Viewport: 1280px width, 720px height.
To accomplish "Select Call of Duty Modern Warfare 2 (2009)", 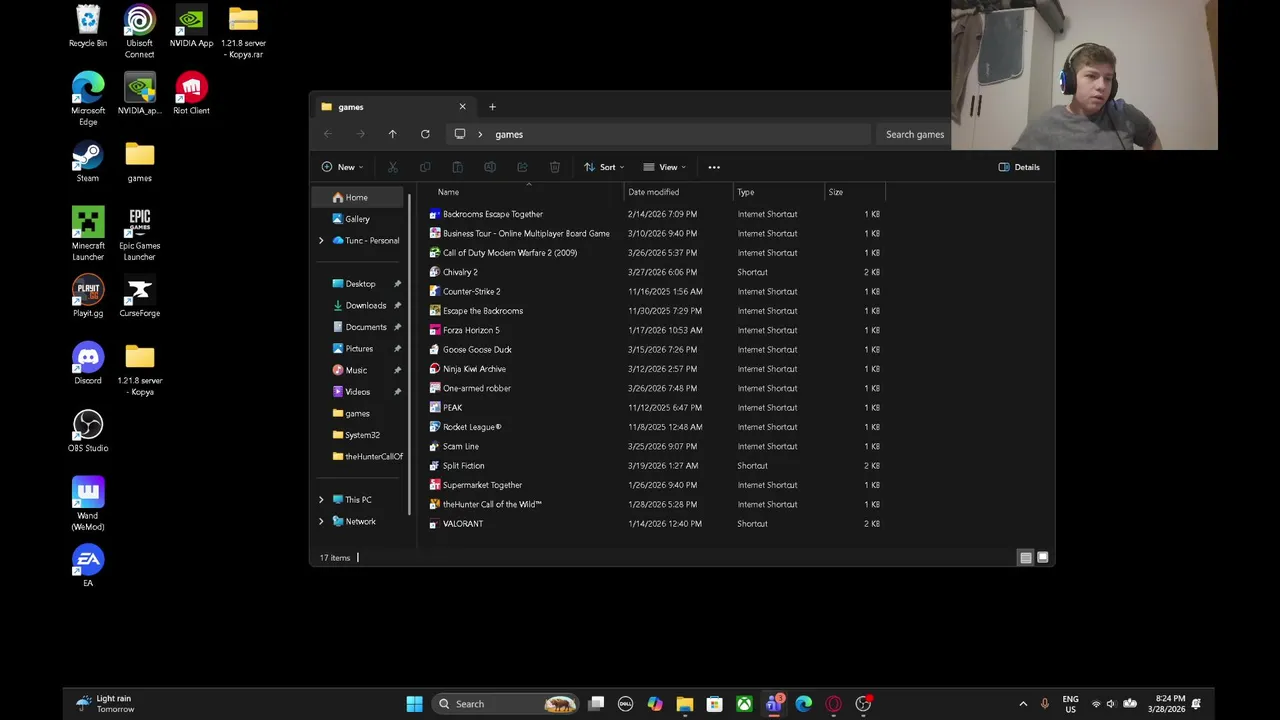I will point(509,253).
